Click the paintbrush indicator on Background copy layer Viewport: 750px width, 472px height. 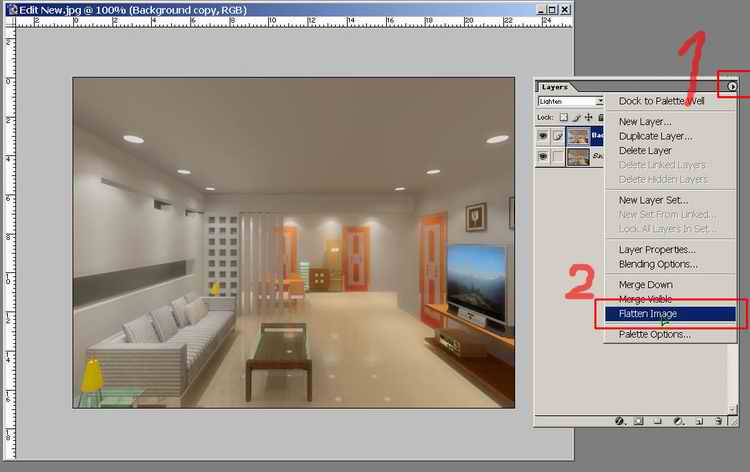(x=557, y=136)
